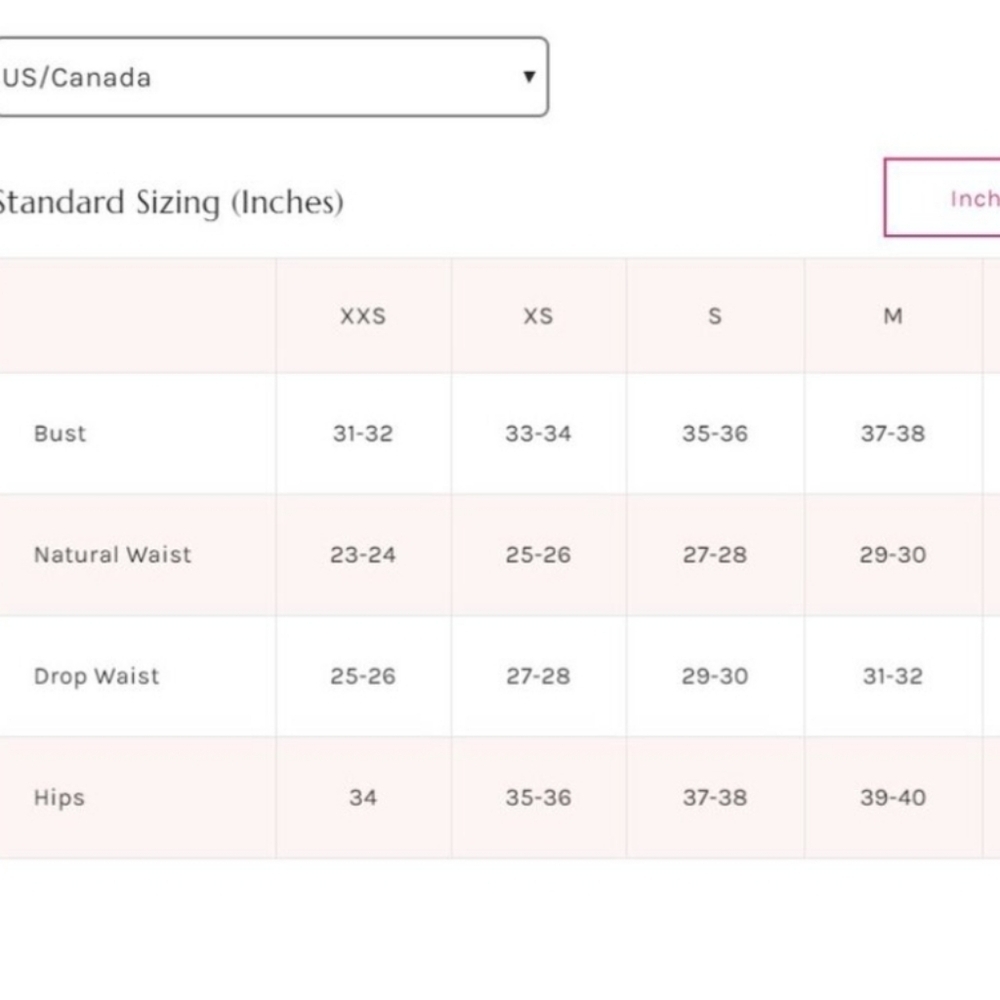Click the S drop waist value 29-30
Image resolution: width=1000 pixels, height=1000 pixels.
coord(715,676)
